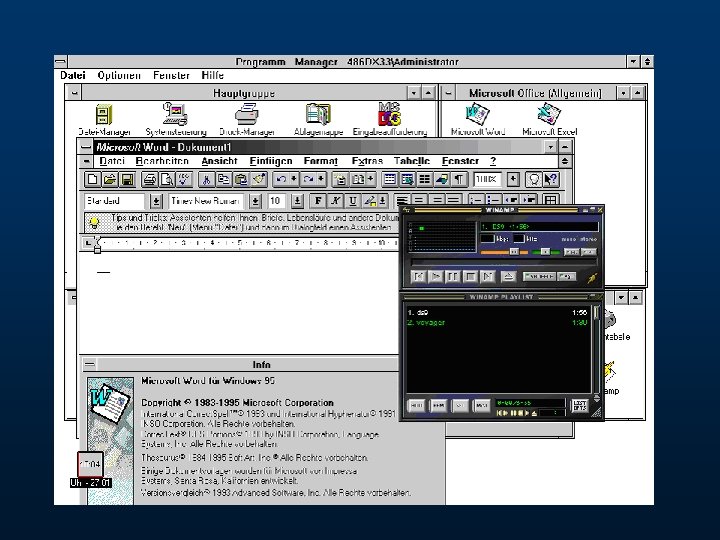Select track "2. voyager" in playlist
Image resolution: width=720 pixels, height=540 pixels.
pyautogui.click(x=497, y=323)
